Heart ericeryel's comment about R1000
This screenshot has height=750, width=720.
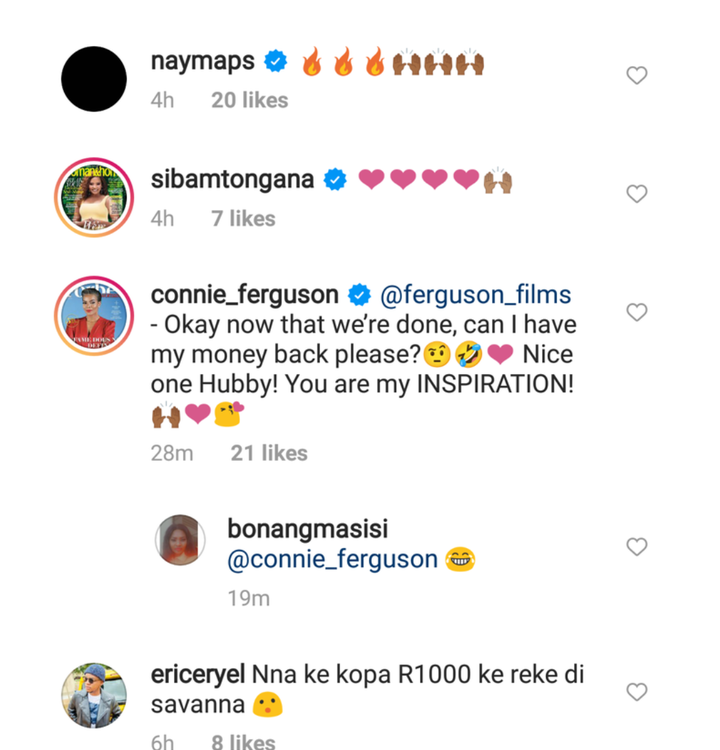click(636, 692)
